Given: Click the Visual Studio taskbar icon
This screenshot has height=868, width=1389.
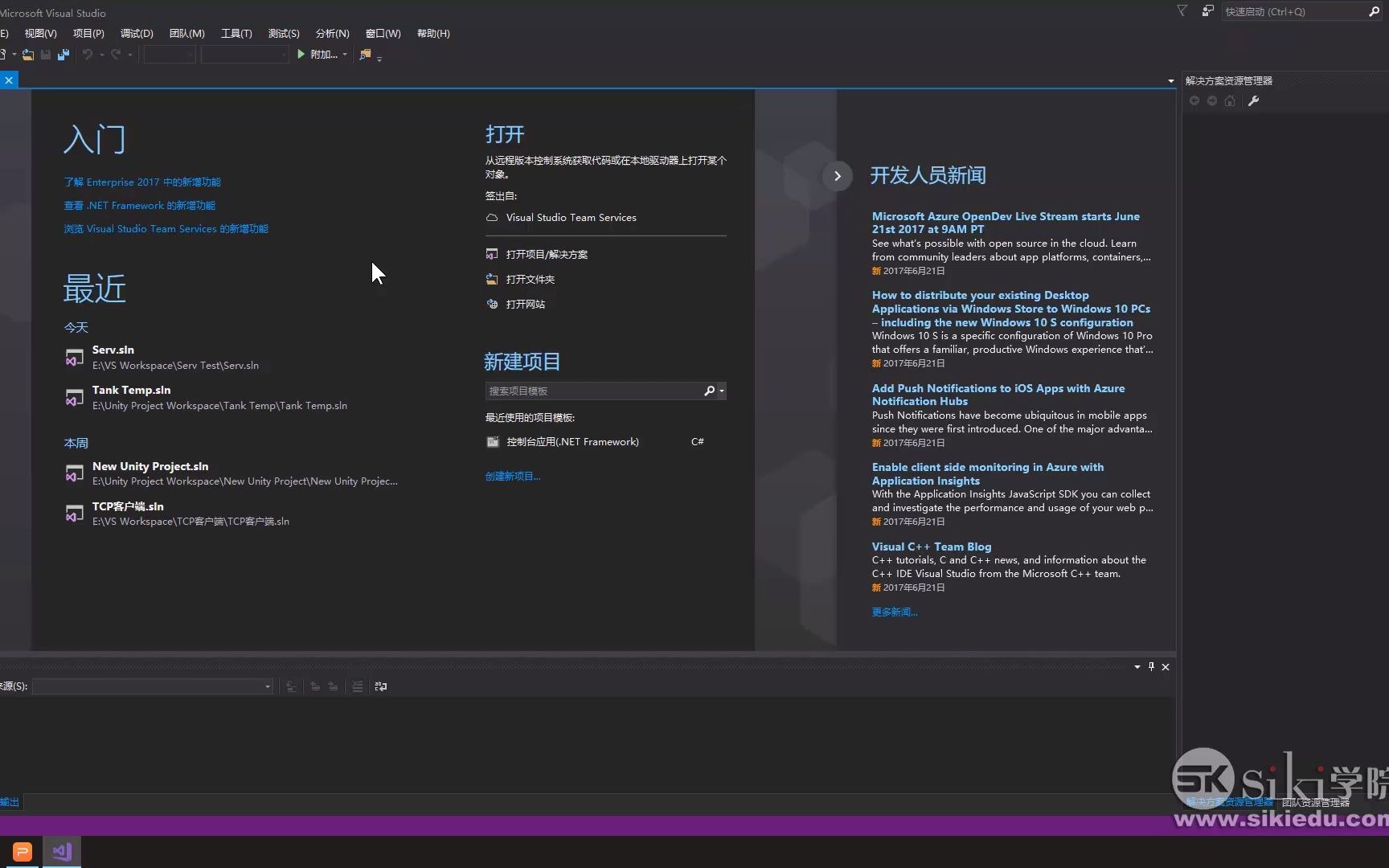Looking at the screenshot, I should [62, 851].
